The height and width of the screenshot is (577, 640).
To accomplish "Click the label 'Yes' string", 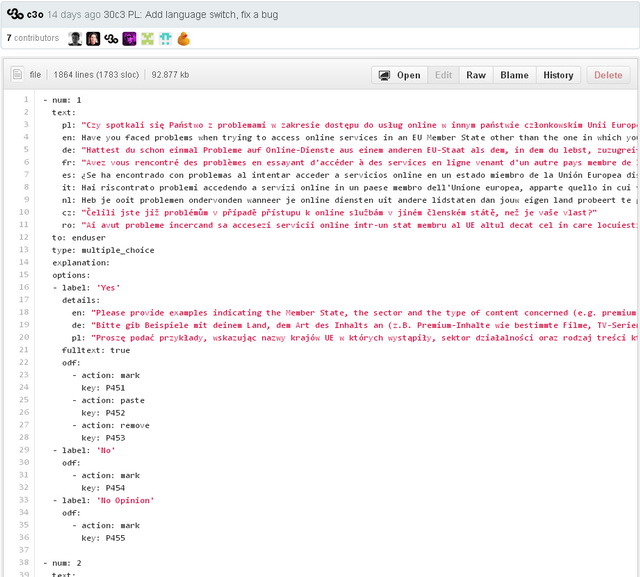I will pos(109,288).
